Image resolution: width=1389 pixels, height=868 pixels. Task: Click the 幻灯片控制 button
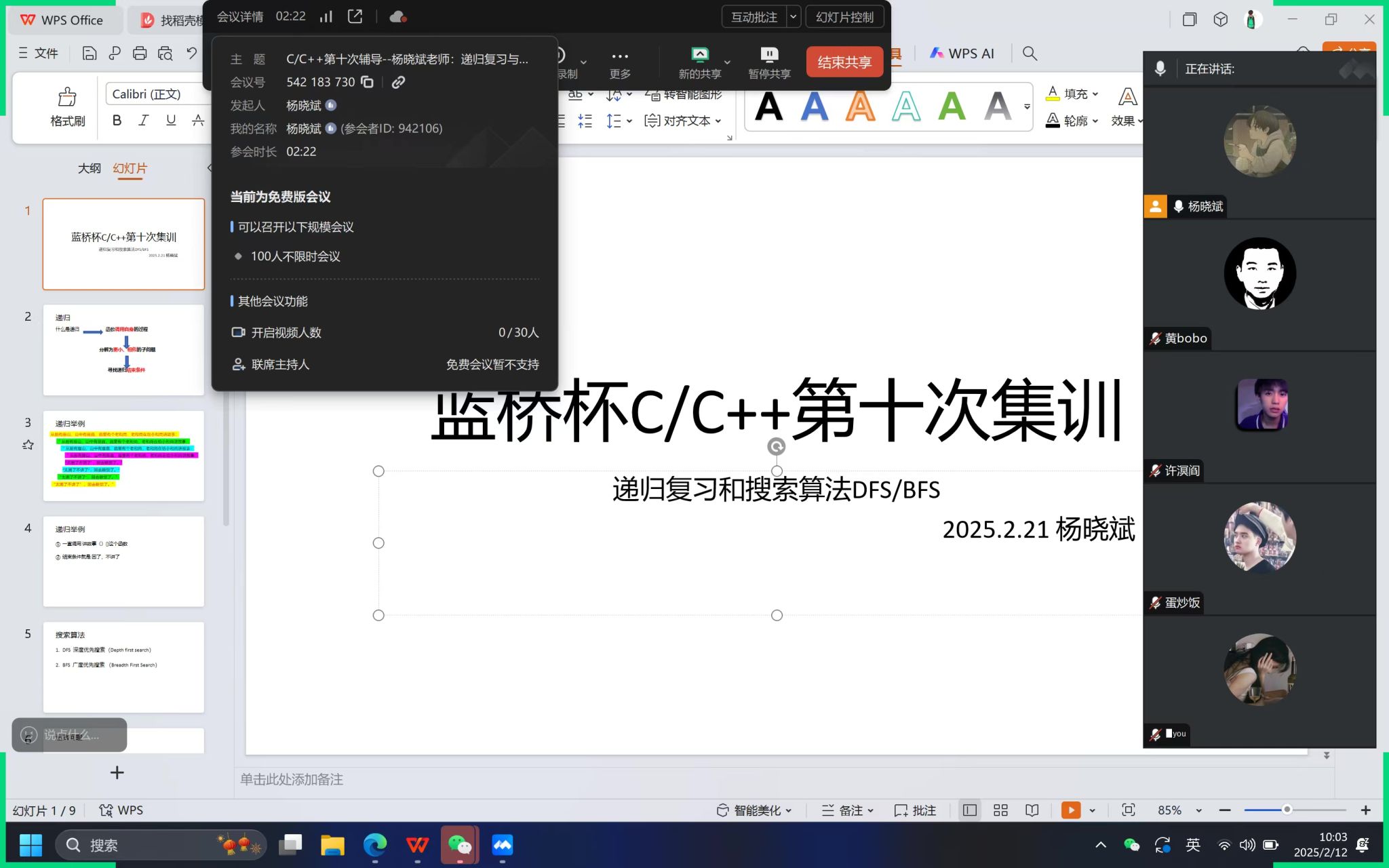(x=844, y=17)
